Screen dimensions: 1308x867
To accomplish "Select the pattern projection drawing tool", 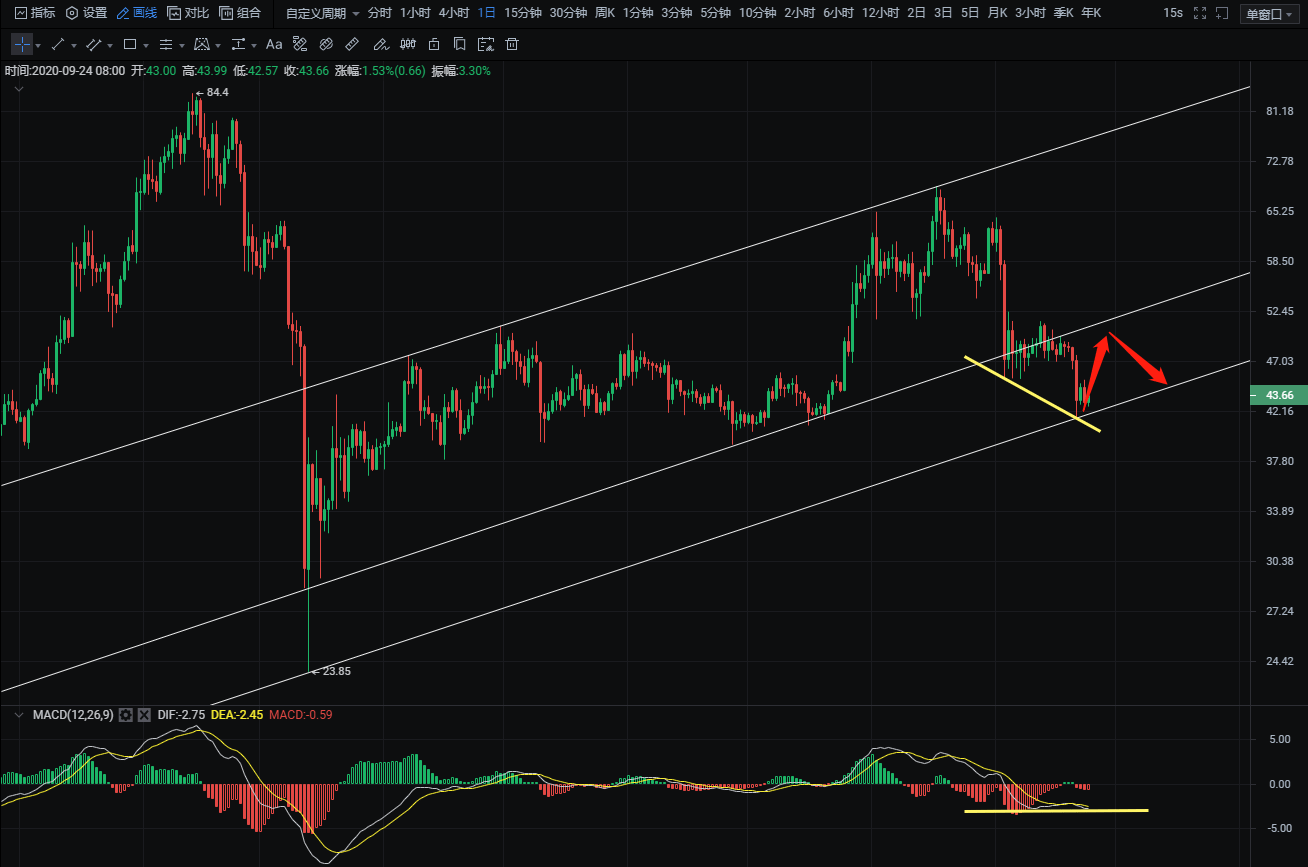I will [202, 45].
